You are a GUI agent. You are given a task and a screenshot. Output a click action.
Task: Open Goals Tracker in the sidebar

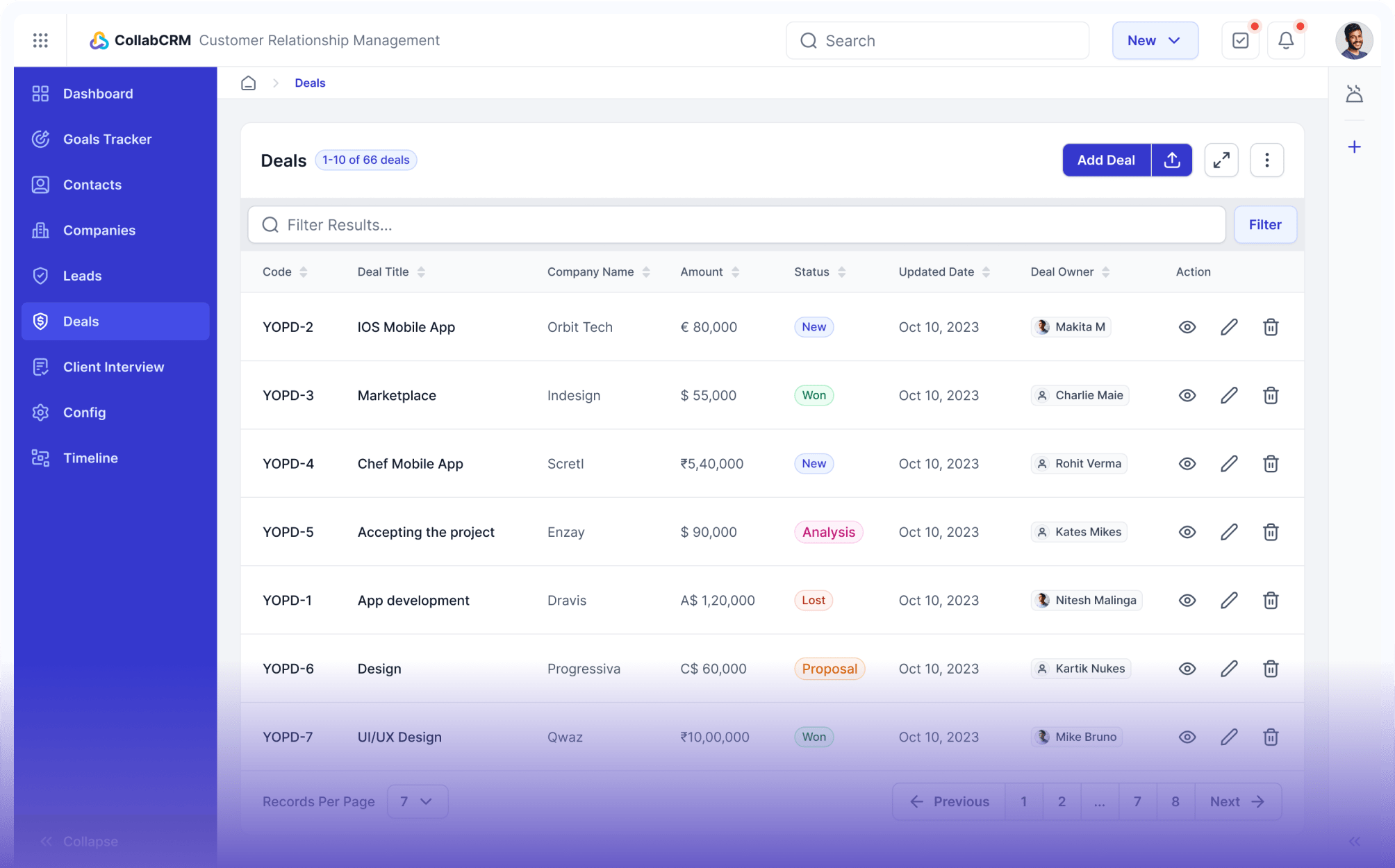coord(107,139)
